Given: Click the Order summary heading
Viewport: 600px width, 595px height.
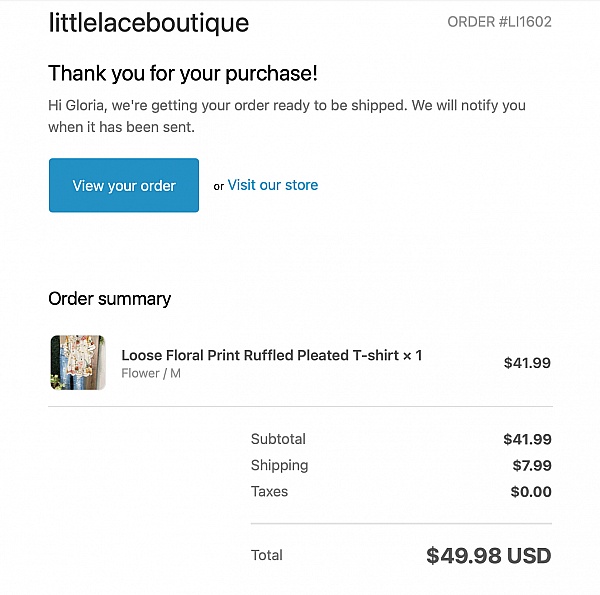Looking at the screenshot, I should (x=109, y=298).
